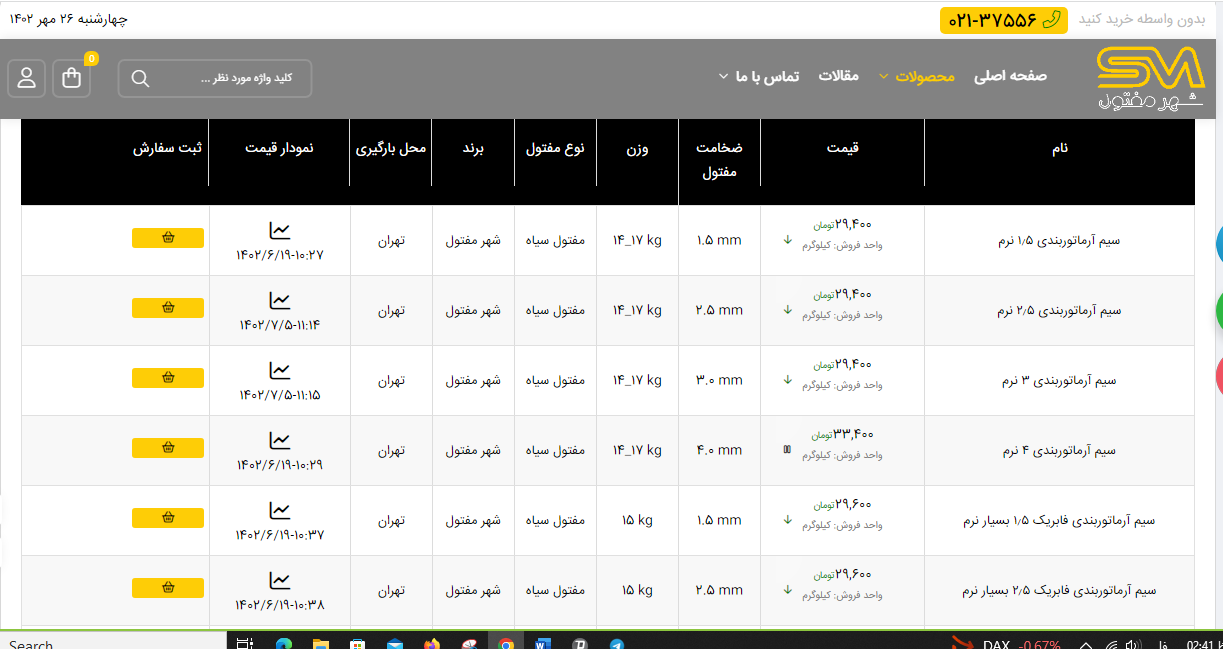Screen dimensions: 1223x649
Task: View price chart for فابریک ۲/۵ بسیار نرم
Action: tap(280, 581)
